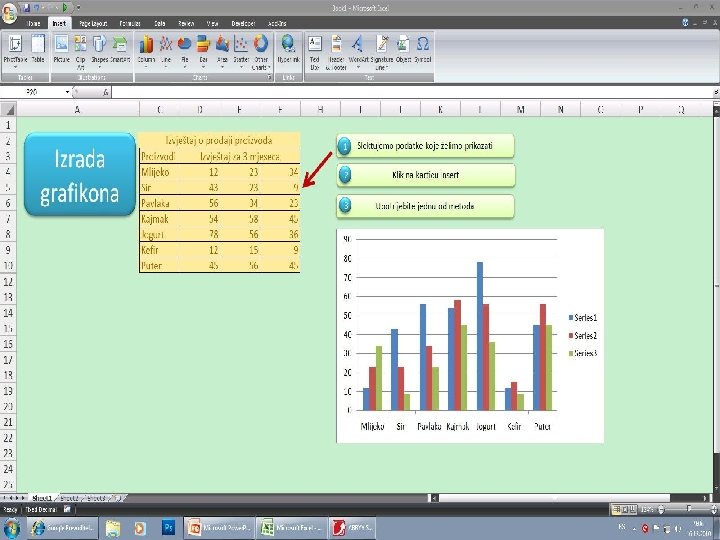720x540 pixels.
Task: Insert a Pie chart
Action: point(185,51)
